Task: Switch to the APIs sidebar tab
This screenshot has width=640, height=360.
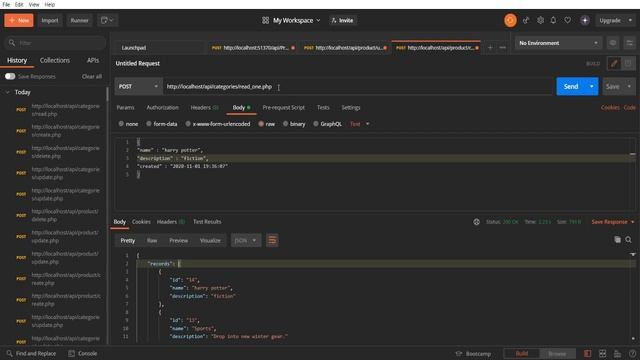Action: pyautogui.click(x=93, y=60)
